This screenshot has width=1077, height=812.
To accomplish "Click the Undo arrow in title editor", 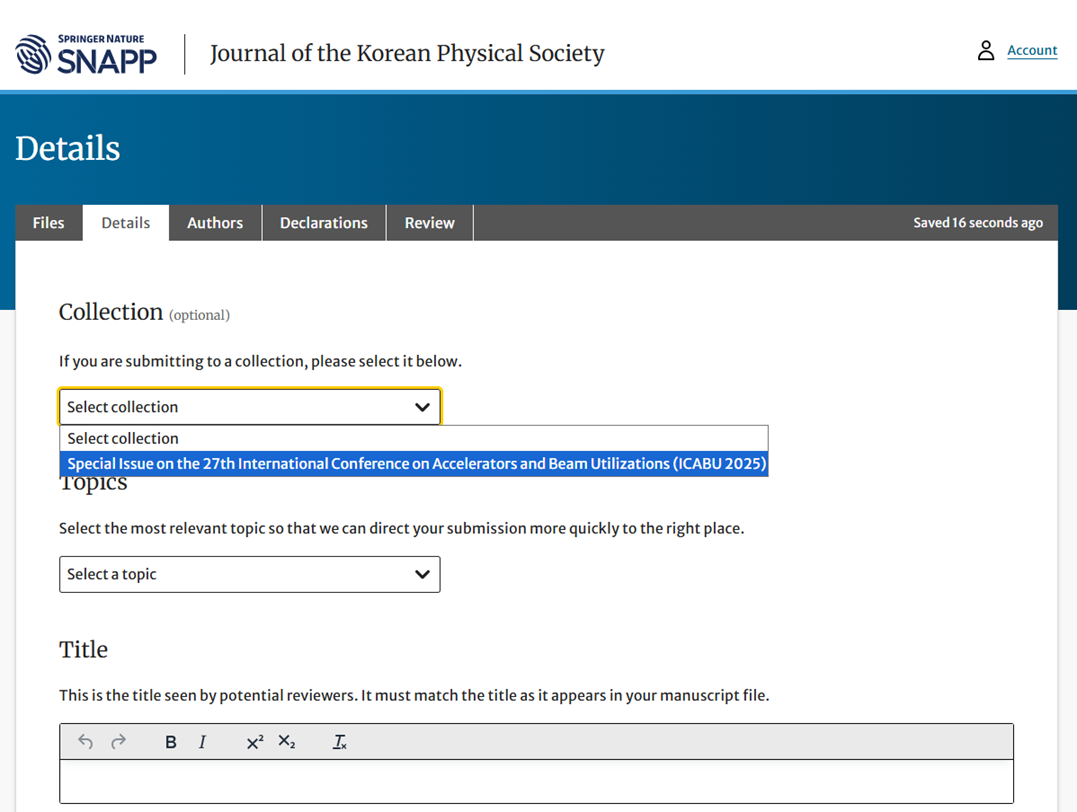I will [85, 742].
